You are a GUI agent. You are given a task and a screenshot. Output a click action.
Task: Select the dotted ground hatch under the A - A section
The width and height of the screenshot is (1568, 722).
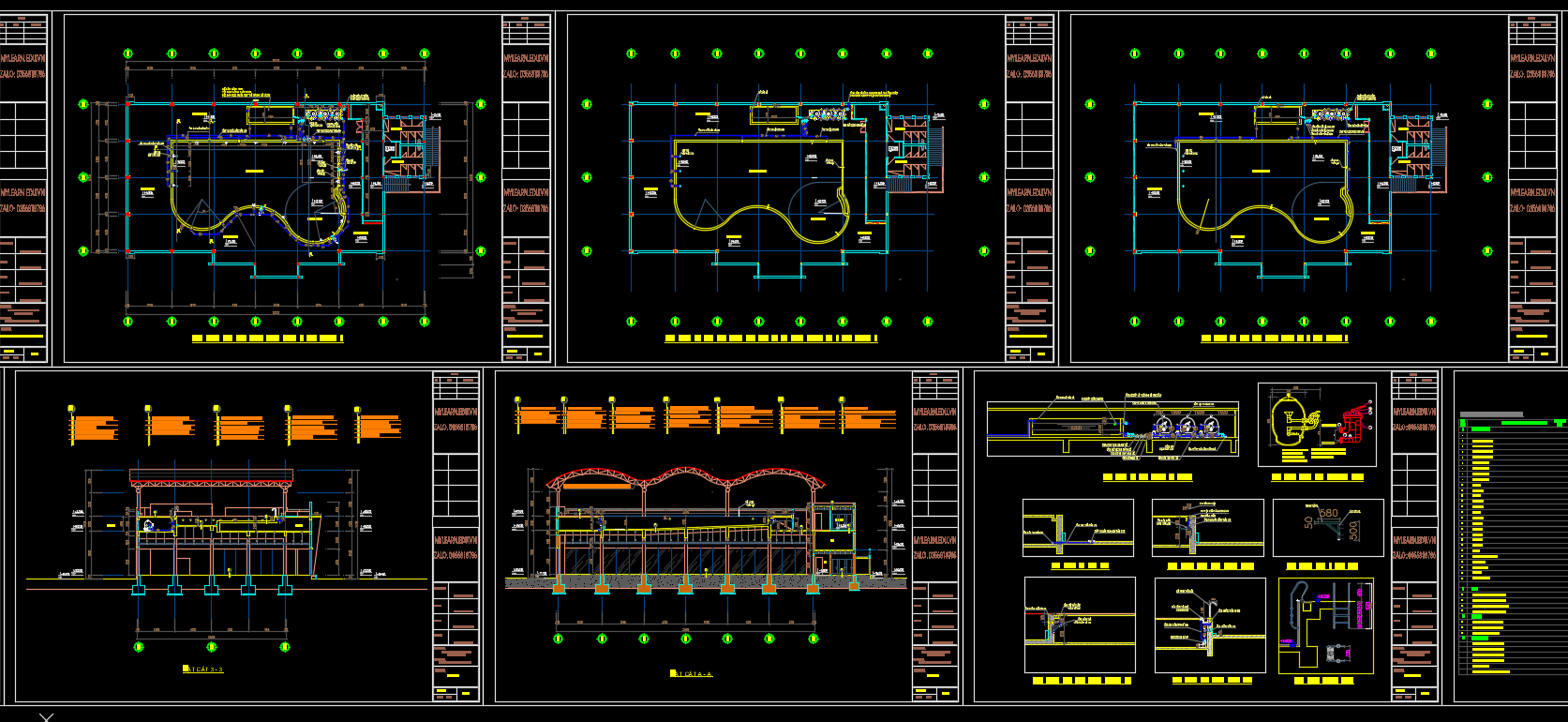click(x=705, y=583)
